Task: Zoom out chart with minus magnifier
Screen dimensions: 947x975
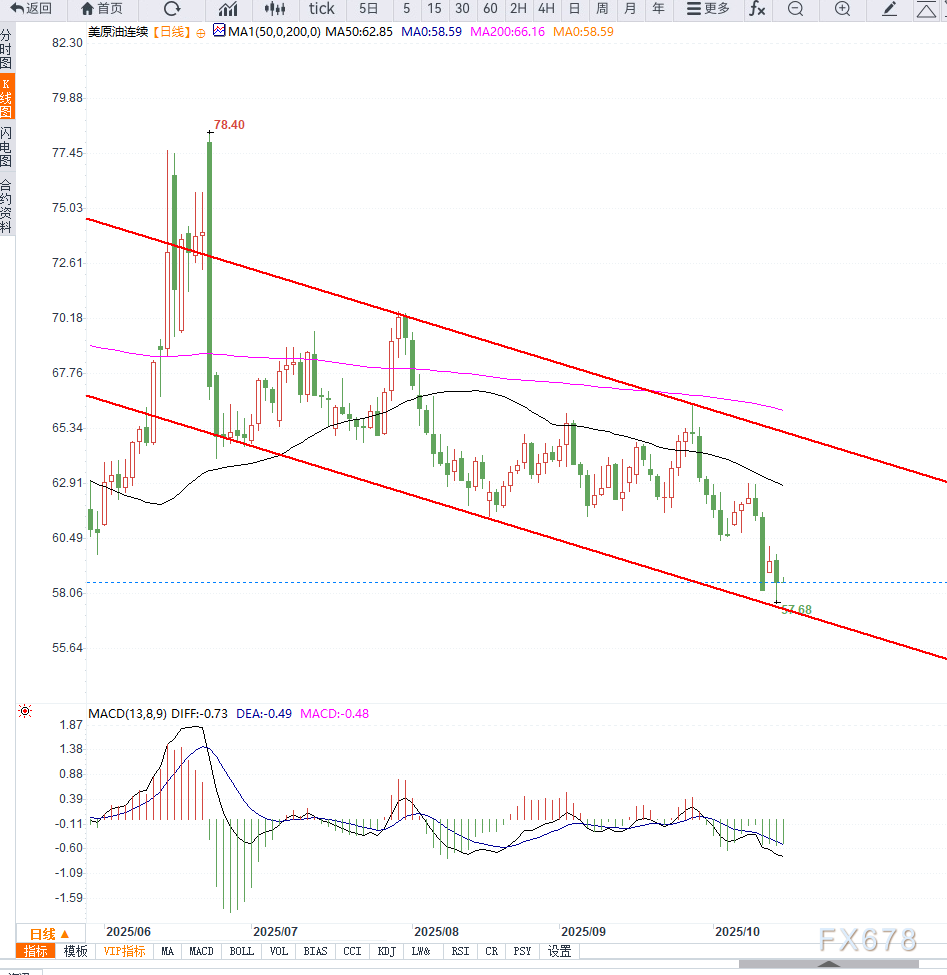Action: pyautogui.click(x=795, y=9)
